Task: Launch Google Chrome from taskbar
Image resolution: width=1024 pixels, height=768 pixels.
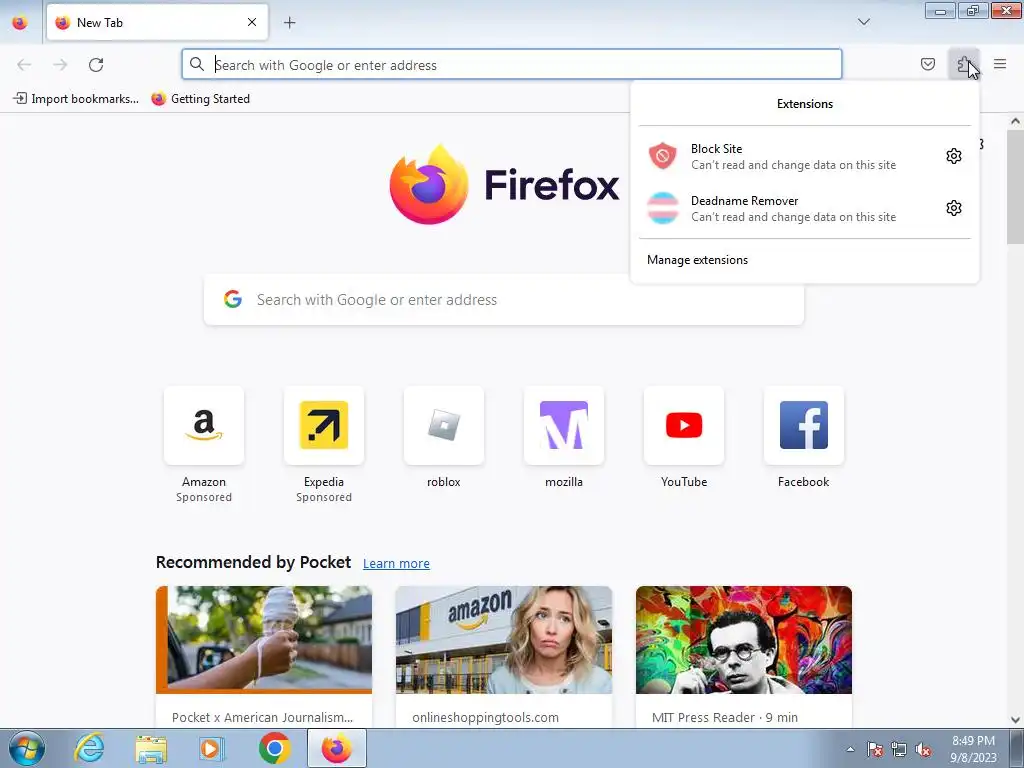Action: tap(274, 748)
